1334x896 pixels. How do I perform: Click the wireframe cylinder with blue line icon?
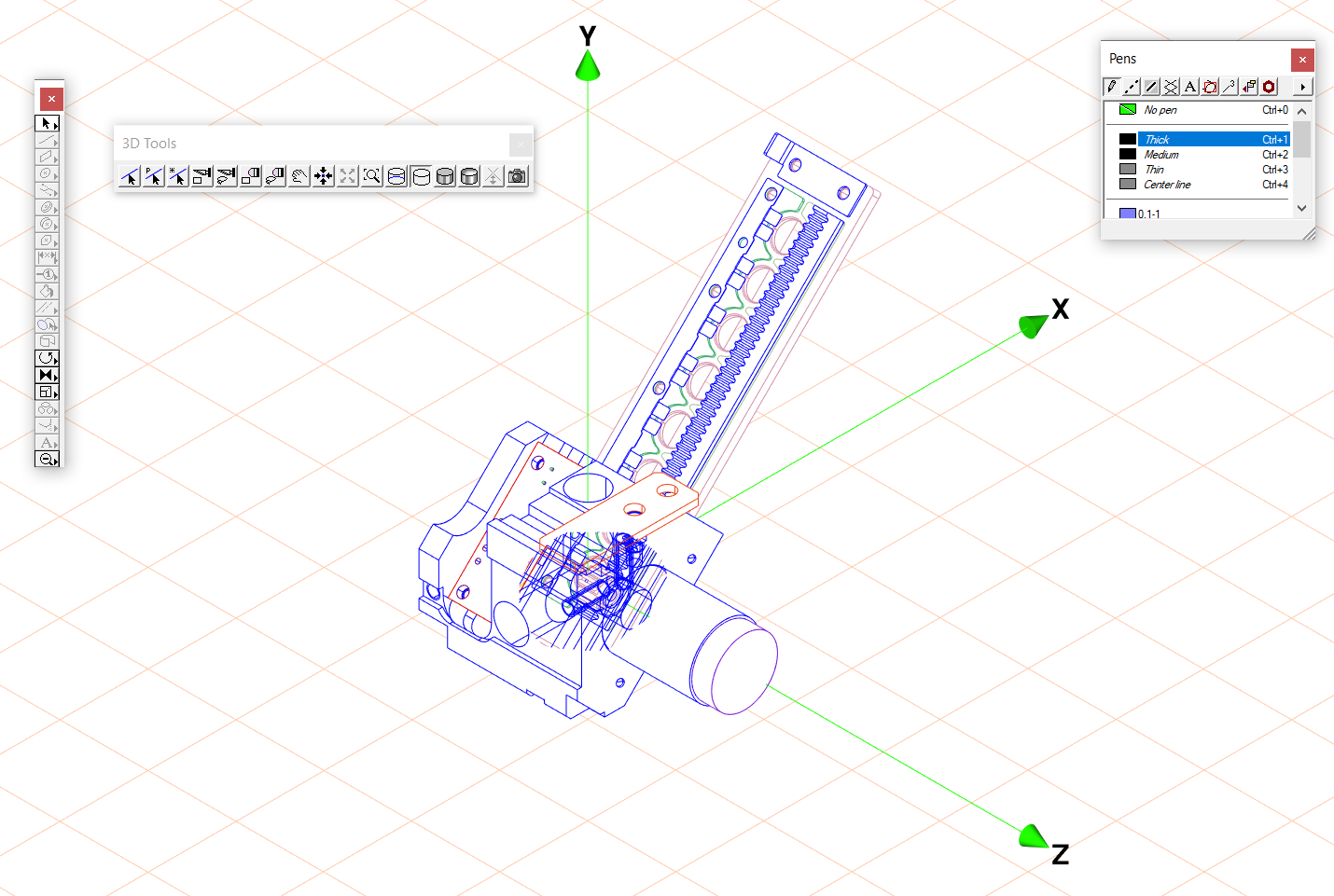[x=396, y=176]
